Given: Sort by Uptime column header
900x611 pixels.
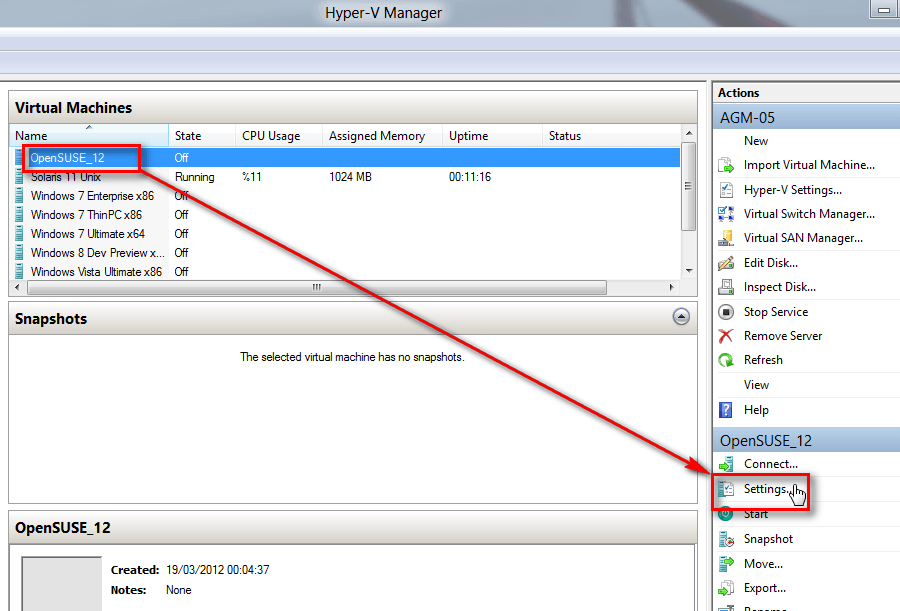Looking at the screenshot, I should tap(492, 136).
